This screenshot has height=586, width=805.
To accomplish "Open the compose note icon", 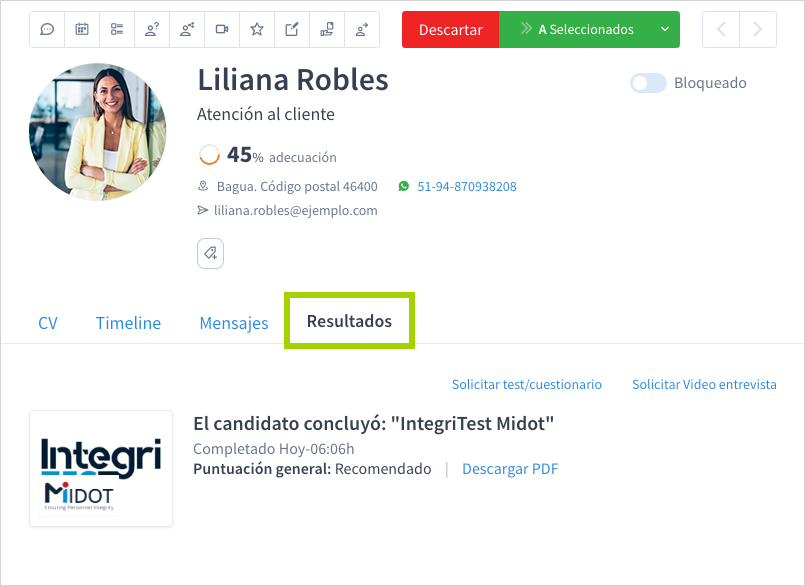I will 291,29.
